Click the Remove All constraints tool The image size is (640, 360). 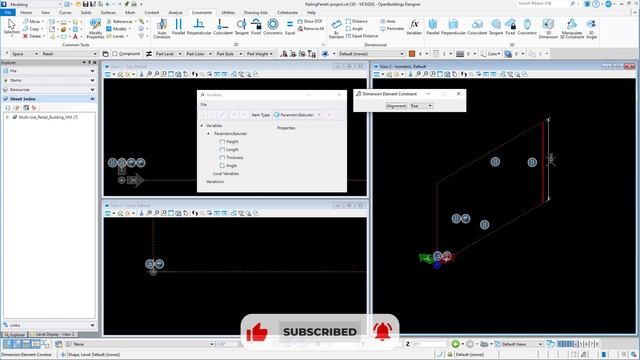click(x=311, y=29)
